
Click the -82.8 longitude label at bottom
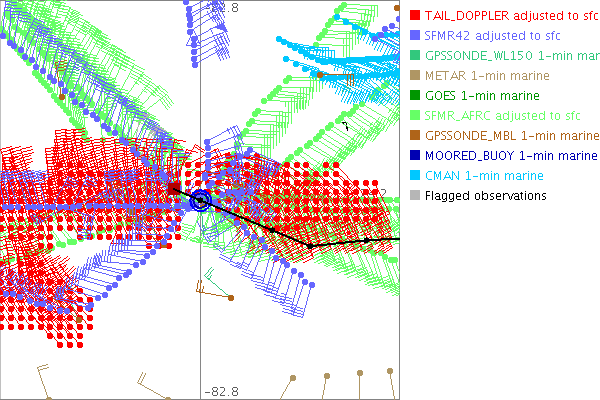pyautogui.click(x=222, y=391)
